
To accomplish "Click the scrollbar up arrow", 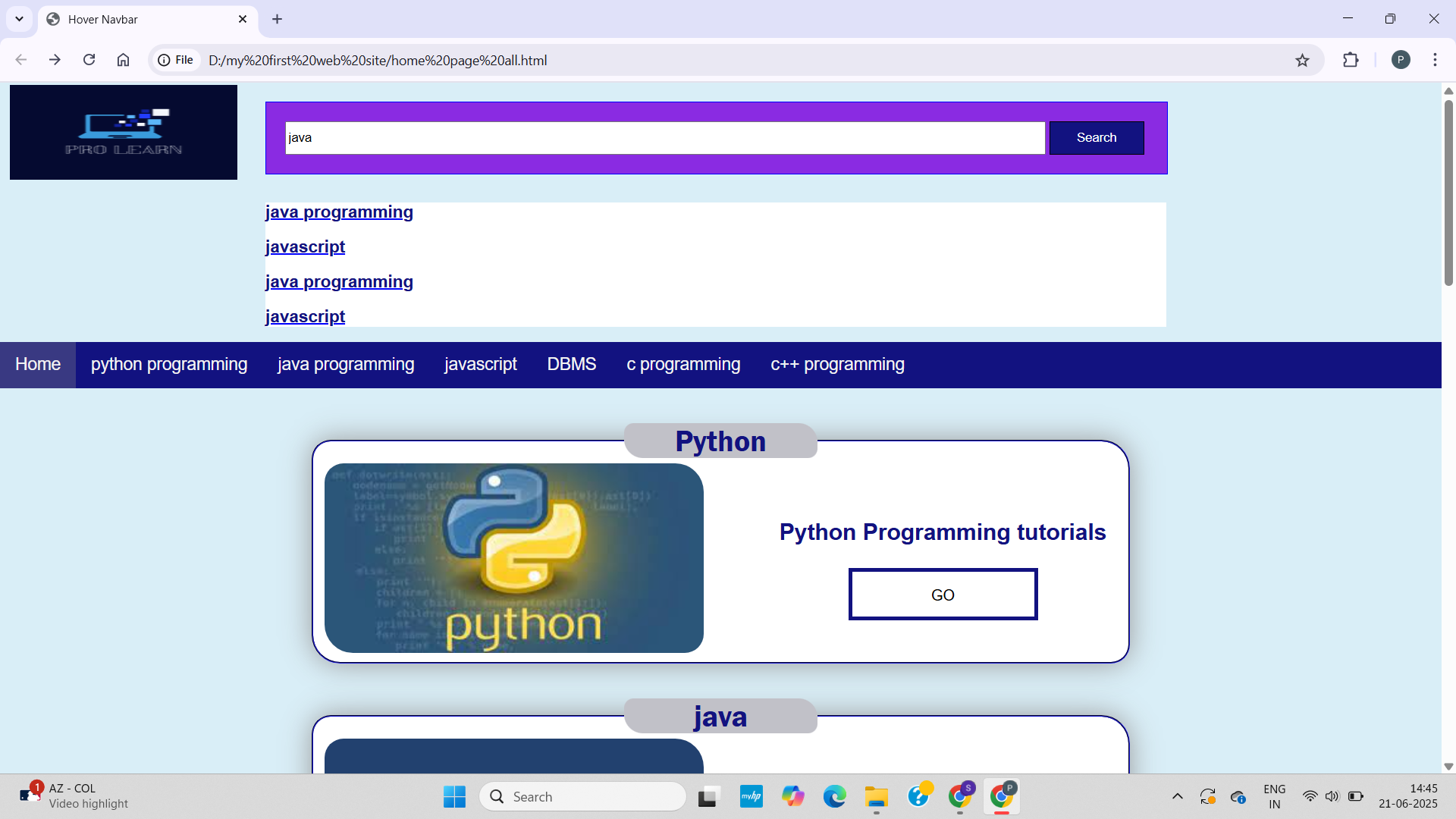I will click(1448, 91).
